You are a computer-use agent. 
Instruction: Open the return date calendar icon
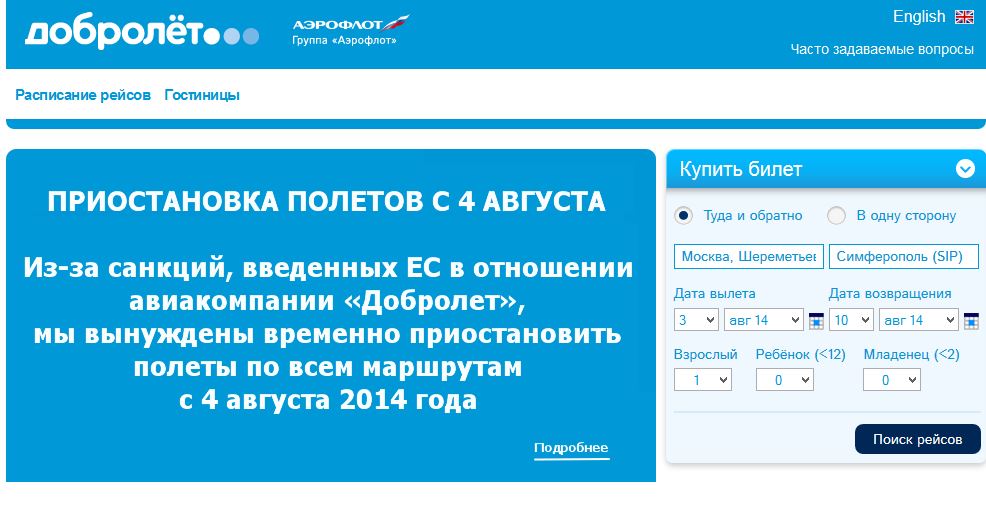[970, 321]
